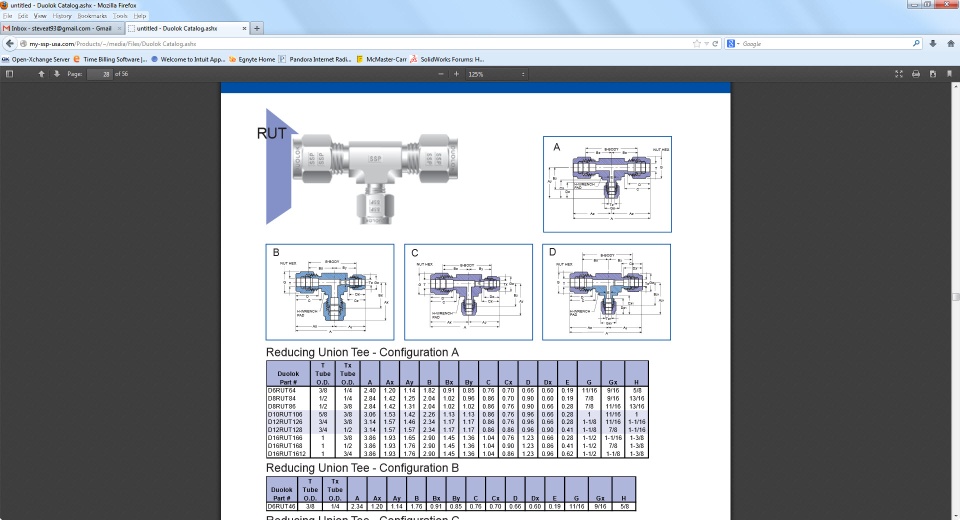Click part number D12RUT128 in table
The height and width of the screenshot is (520, 960).
(285, 430)
